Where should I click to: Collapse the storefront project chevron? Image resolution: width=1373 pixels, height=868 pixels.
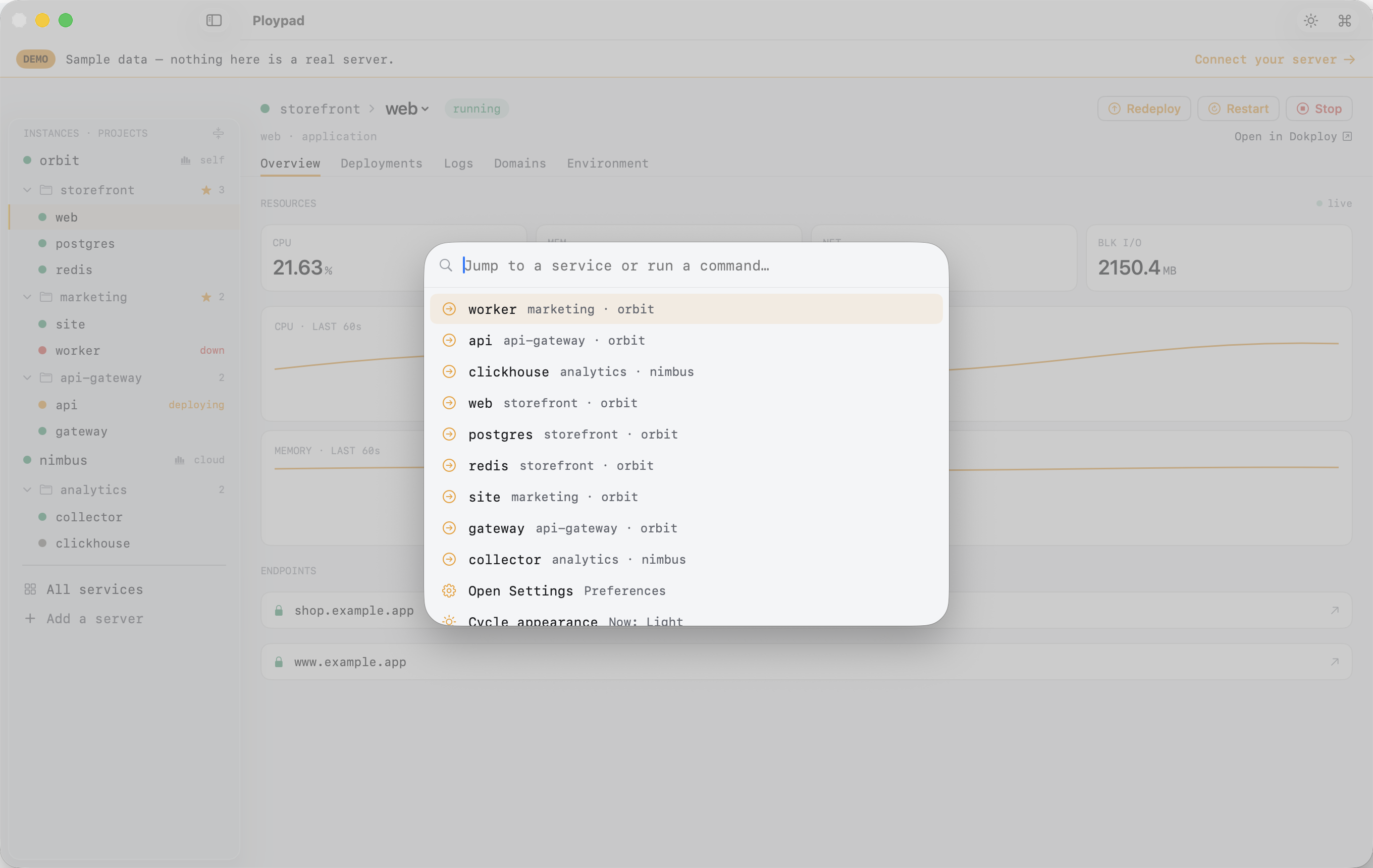[27, 190]
